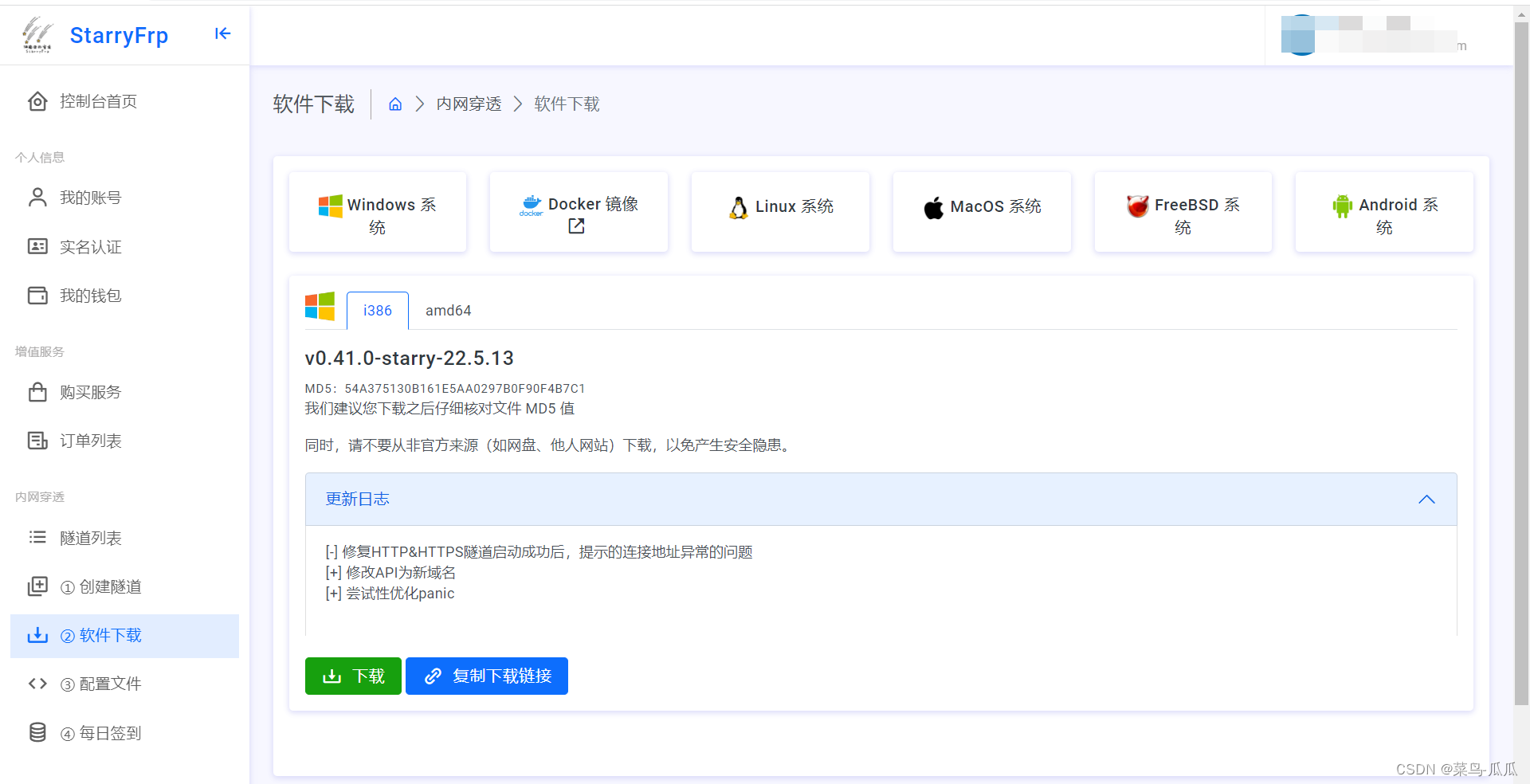Click the 修改API为新域名 changelog line

pyautogui.click(x=390, y=573)
